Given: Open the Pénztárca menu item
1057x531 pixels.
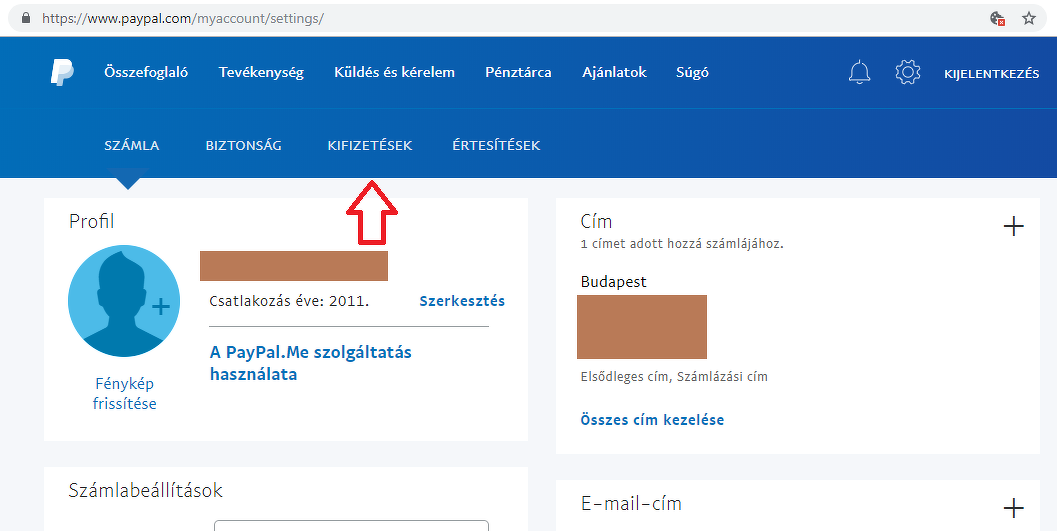Looking at the screenshot, I should coord(518,72).
